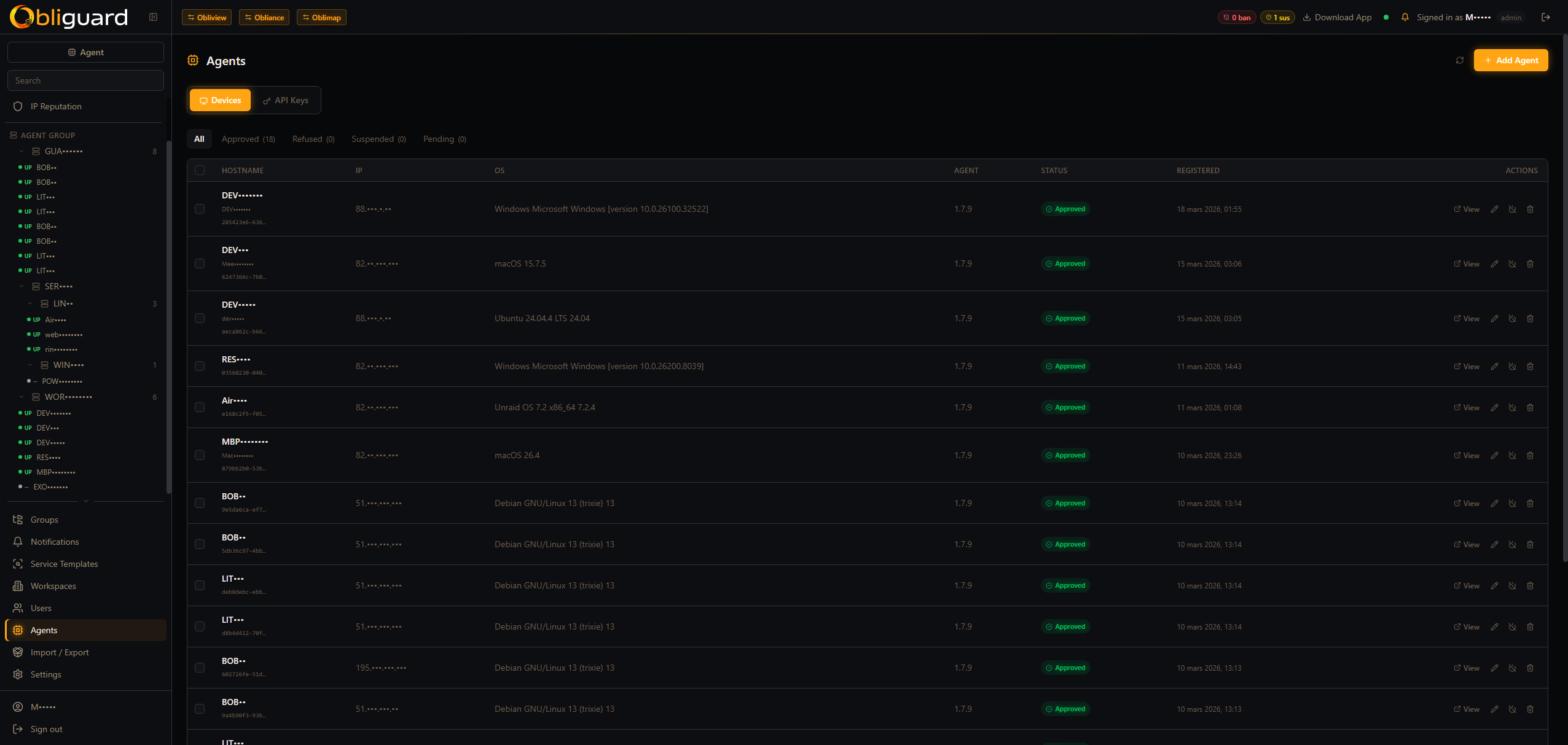
Task: Click inside the sidebar Search field
Action: [x=85, y=80]
